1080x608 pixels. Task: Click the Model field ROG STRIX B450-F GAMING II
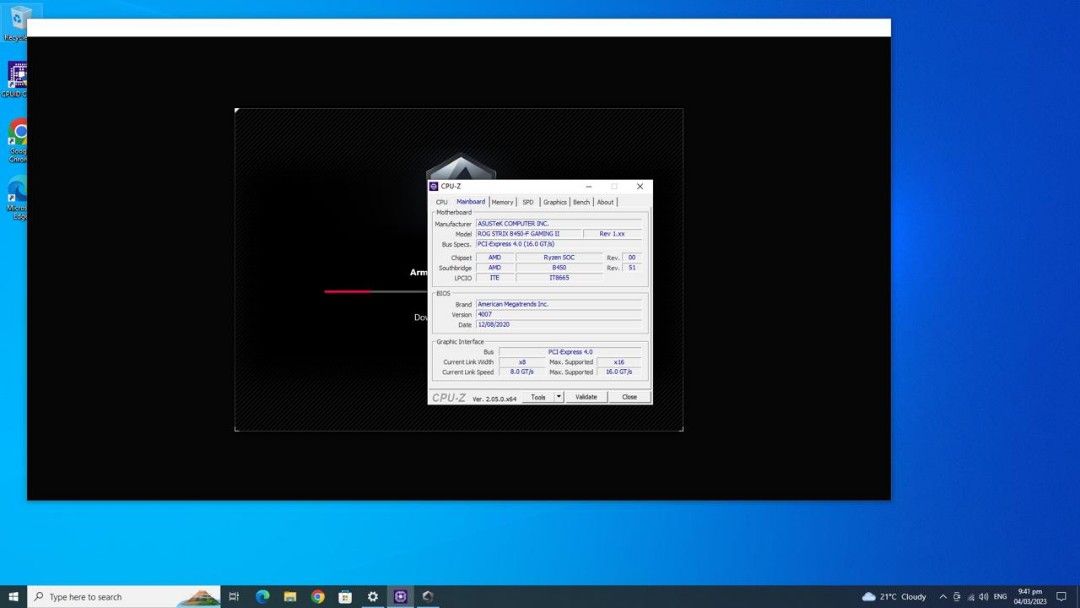[529, 233]
